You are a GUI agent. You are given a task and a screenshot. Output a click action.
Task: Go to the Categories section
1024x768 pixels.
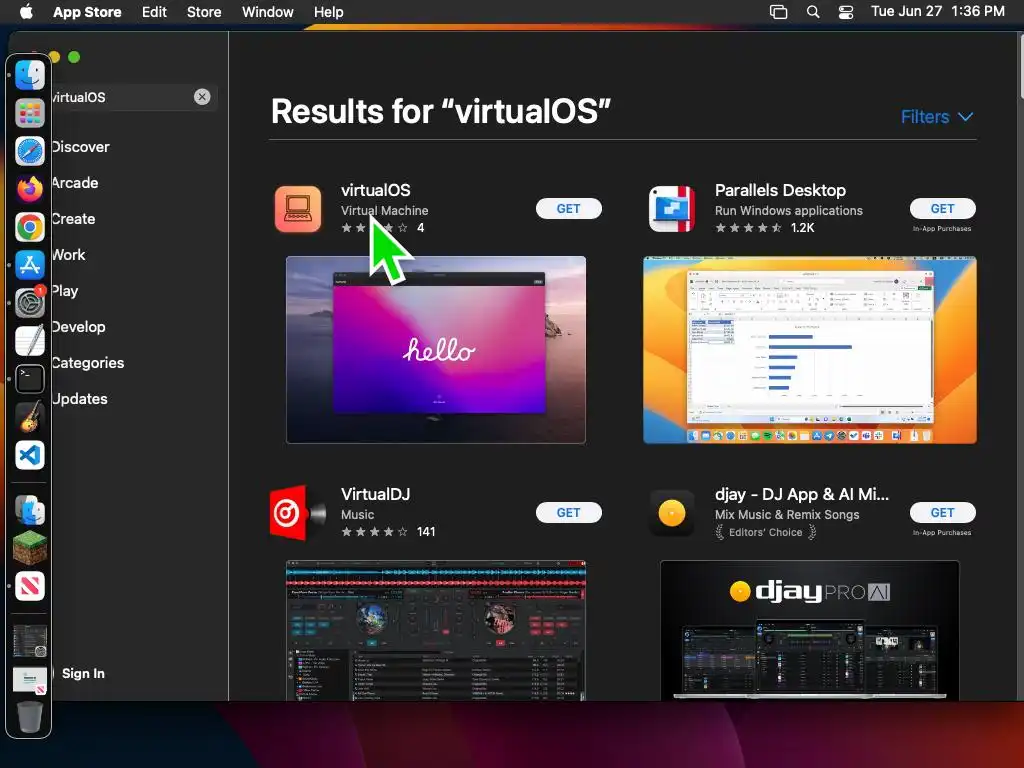[x=88, y=362]
